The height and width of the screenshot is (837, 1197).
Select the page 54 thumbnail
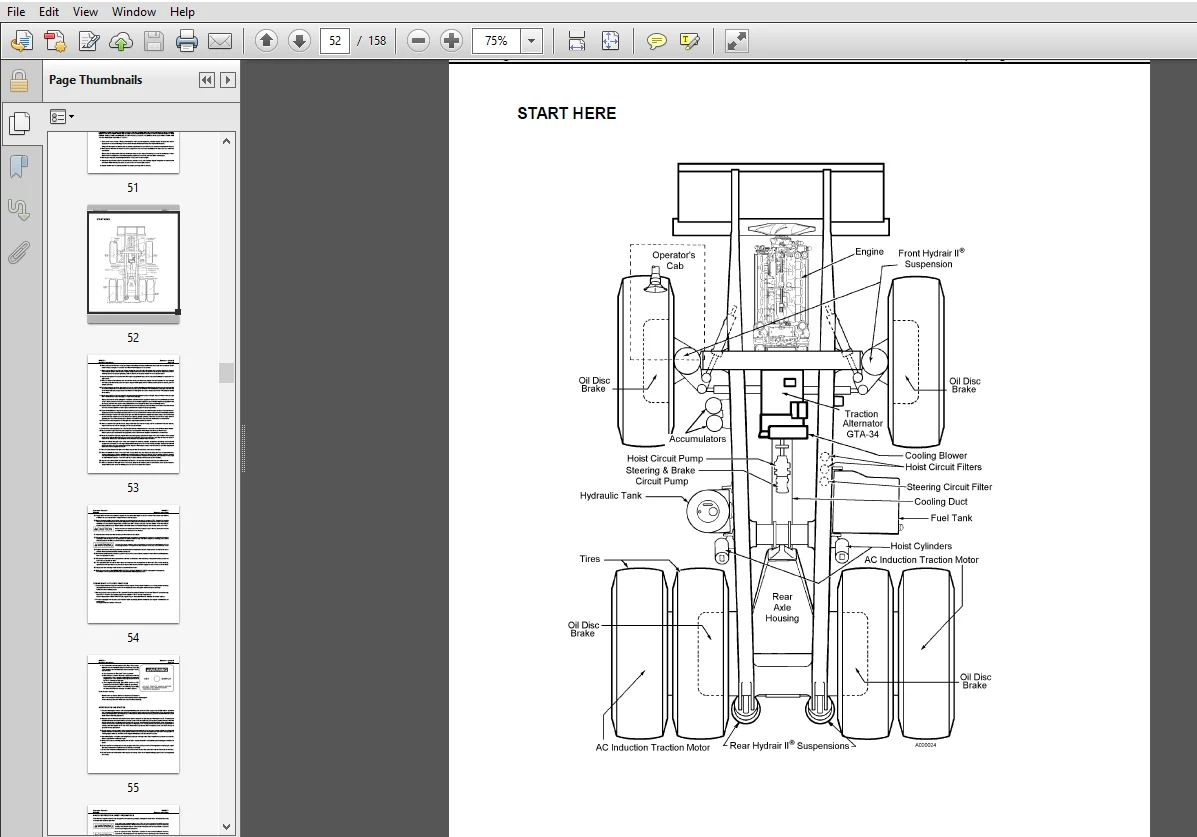tap(133, 564)
